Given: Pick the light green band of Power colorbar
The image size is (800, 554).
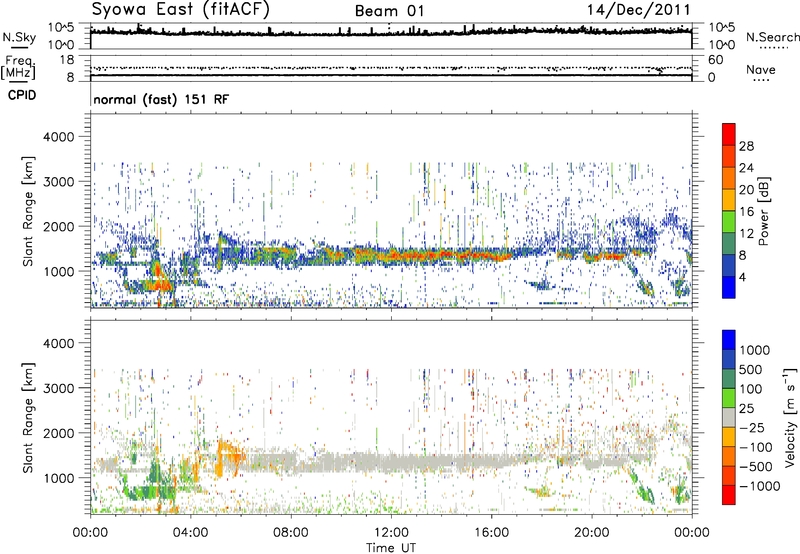Looking at the screenshot, I should click(x=729, y=221).
